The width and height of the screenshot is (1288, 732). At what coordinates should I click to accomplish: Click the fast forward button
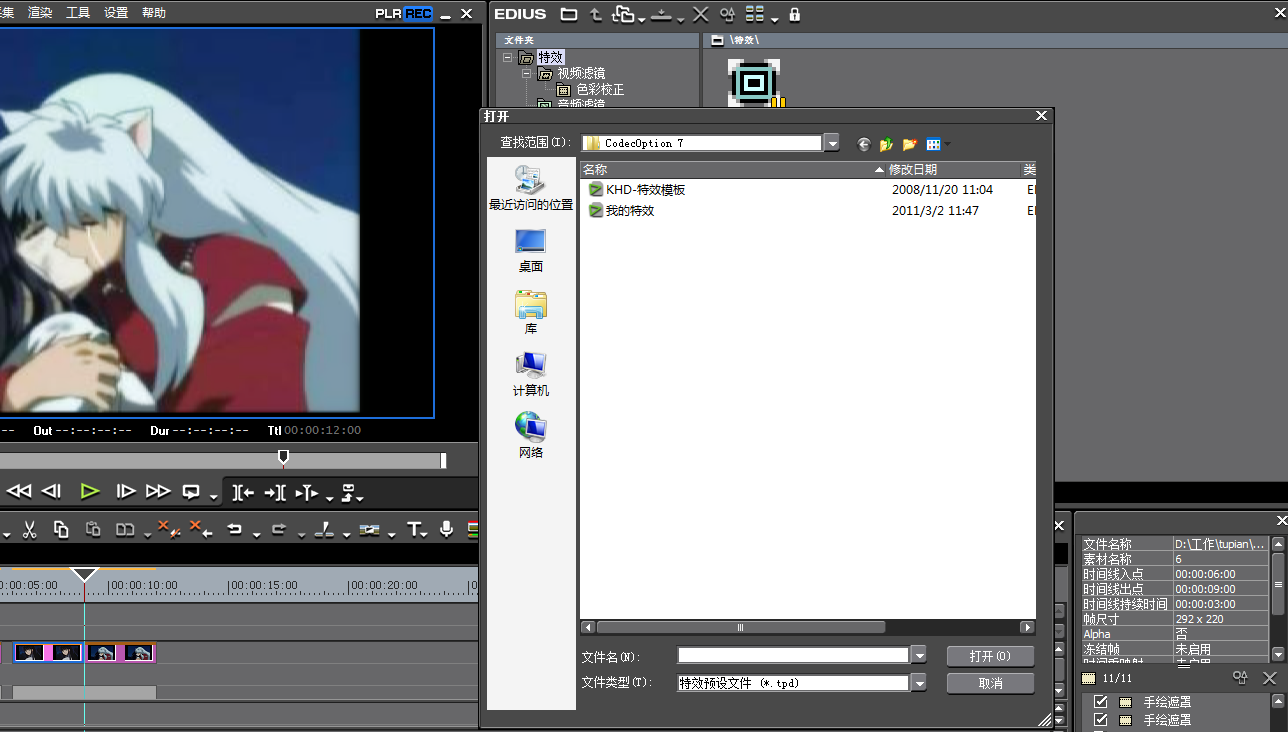(x=158, y=491)
